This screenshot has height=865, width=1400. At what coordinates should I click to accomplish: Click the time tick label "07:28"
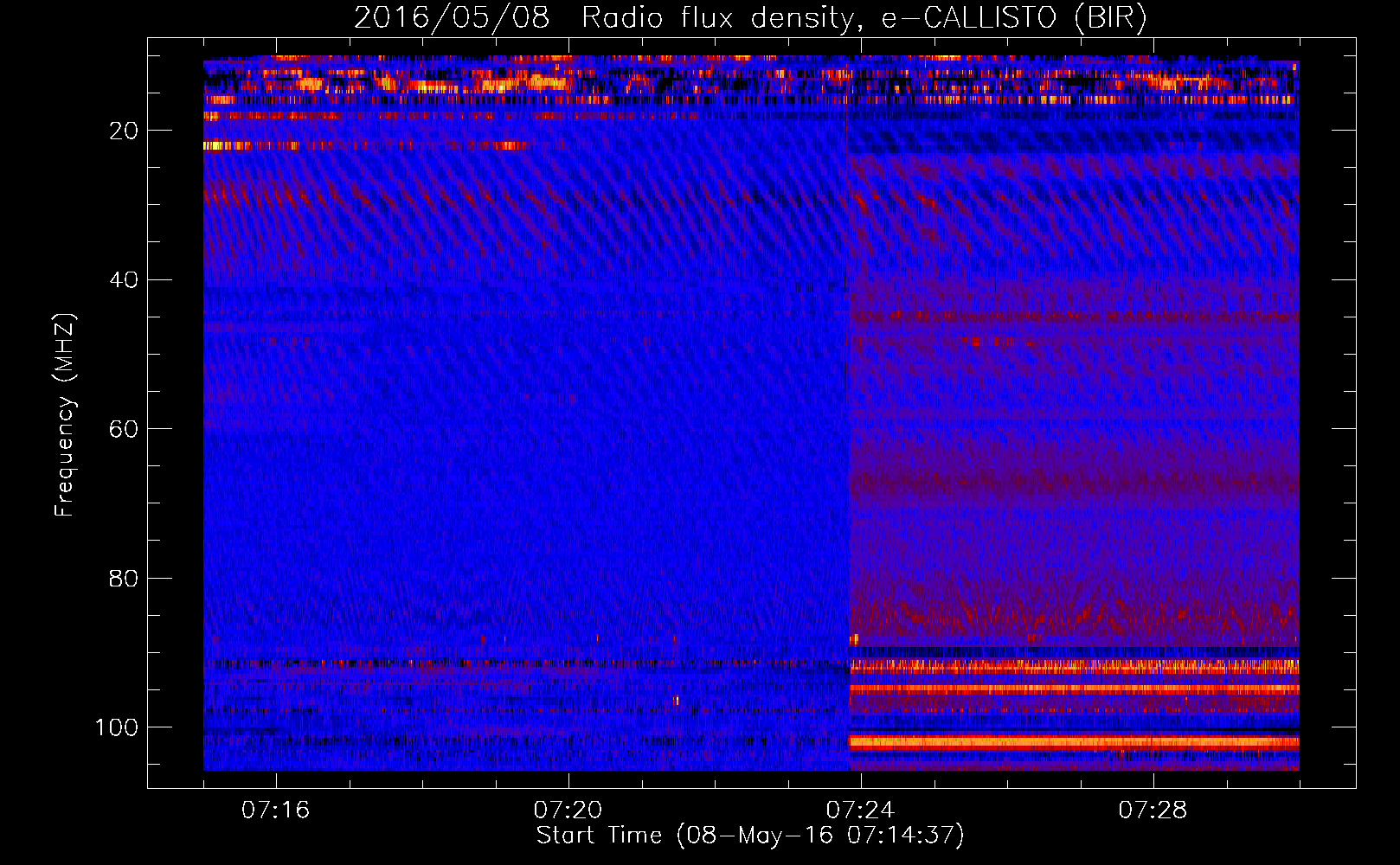(1153, 811)
